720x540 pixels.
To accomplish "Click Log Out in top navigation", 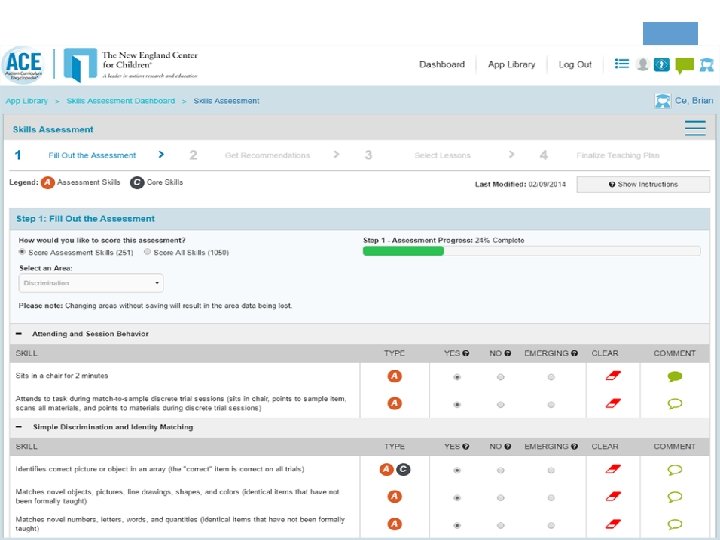I will click(x=575, y=64).
